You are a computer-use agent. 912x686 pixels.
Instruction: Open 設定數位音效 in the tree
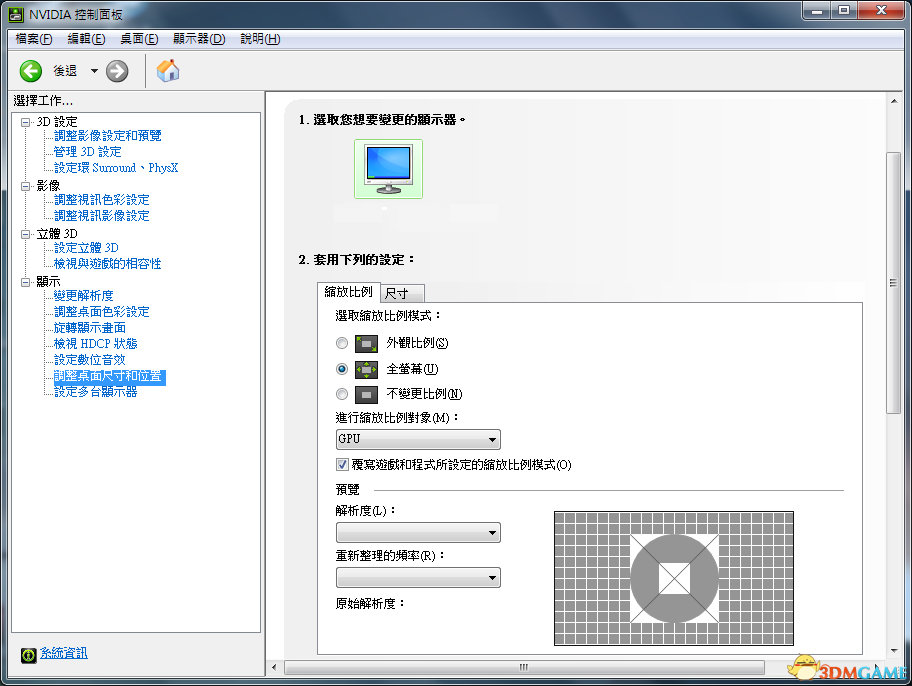click(x=90, y=360)
